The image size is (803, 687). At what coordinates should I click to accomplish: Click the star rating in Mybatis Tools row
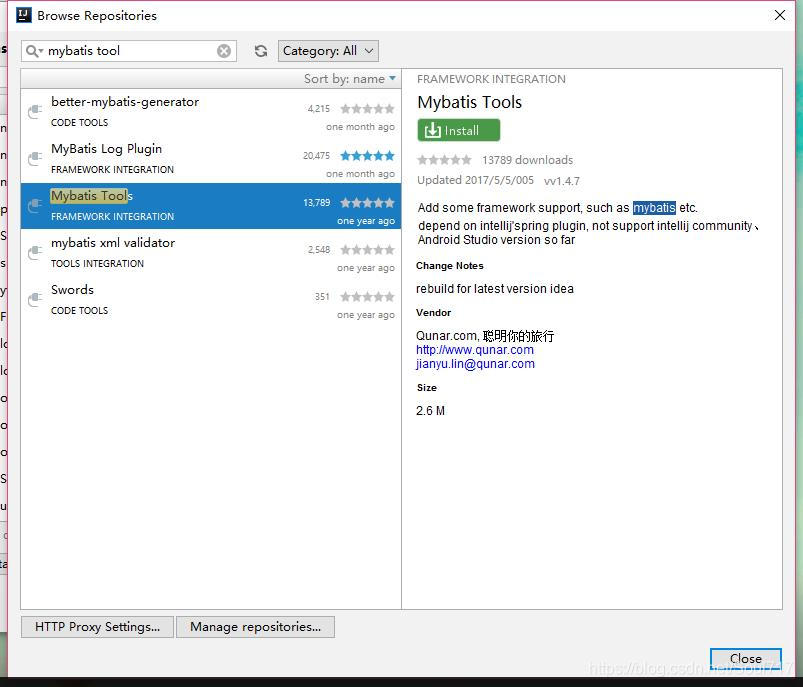367,203
